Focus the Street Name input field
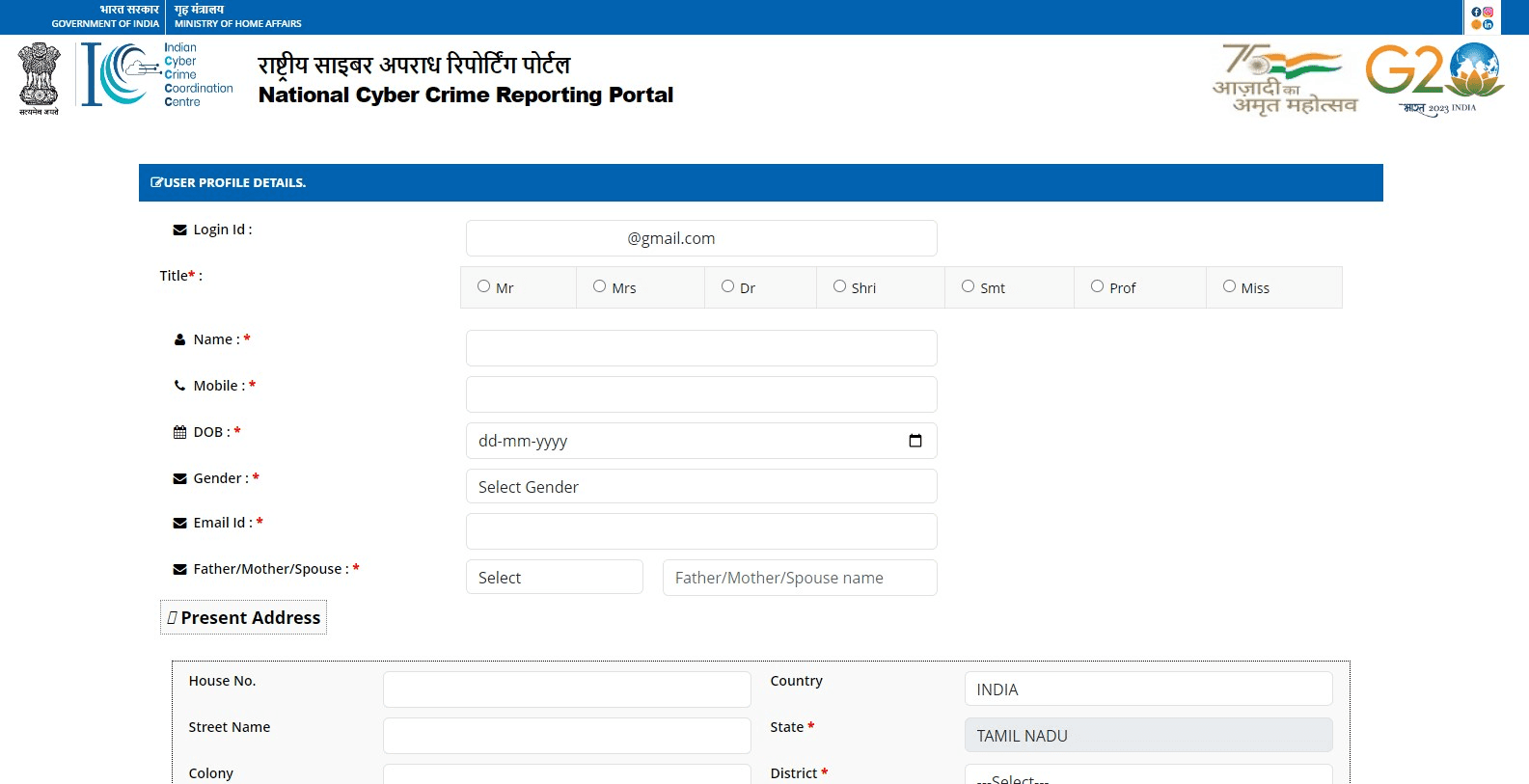Viewport: 1529px width, 784px height. 566,736
